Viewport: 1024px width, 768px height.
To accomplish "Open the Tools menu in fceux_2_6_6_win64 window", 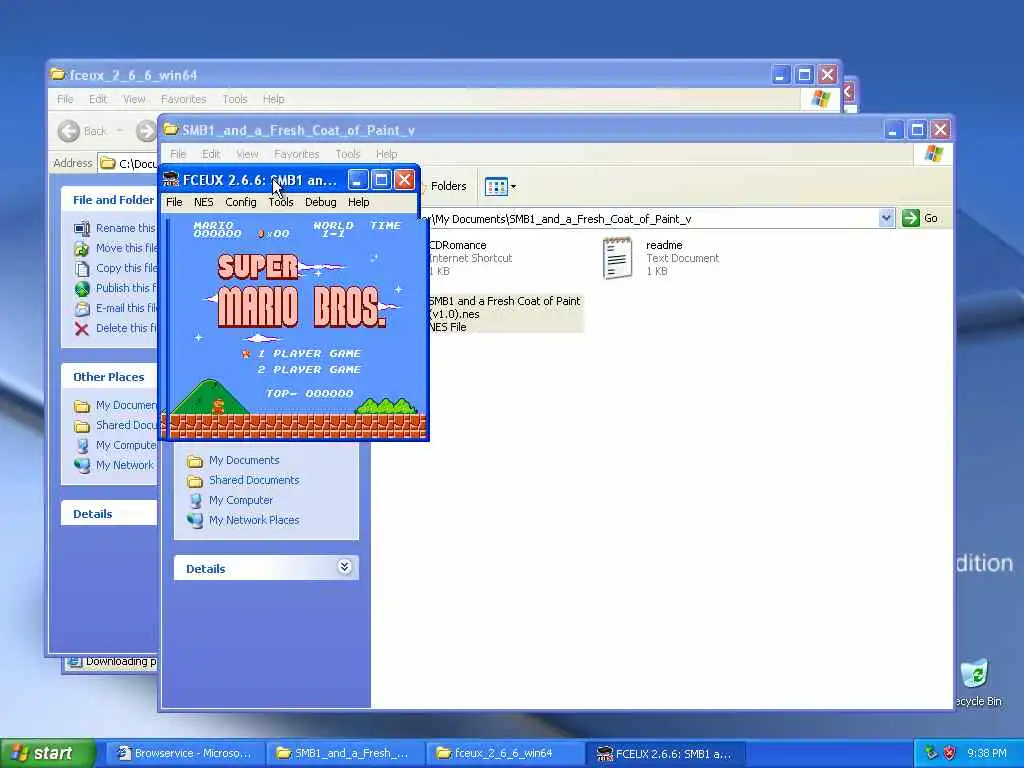I will (x=234, y=99).
